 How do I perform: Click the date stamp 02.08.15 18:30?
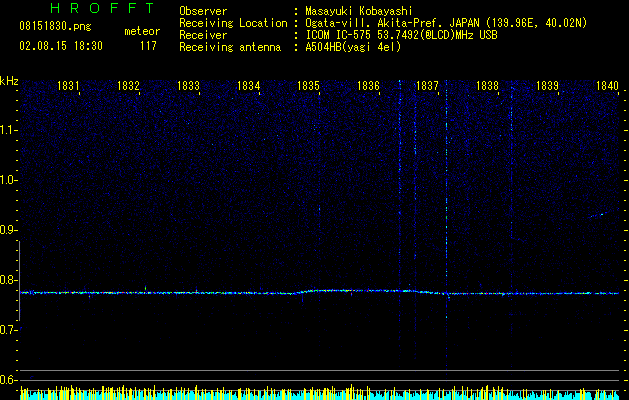(61, 46)
